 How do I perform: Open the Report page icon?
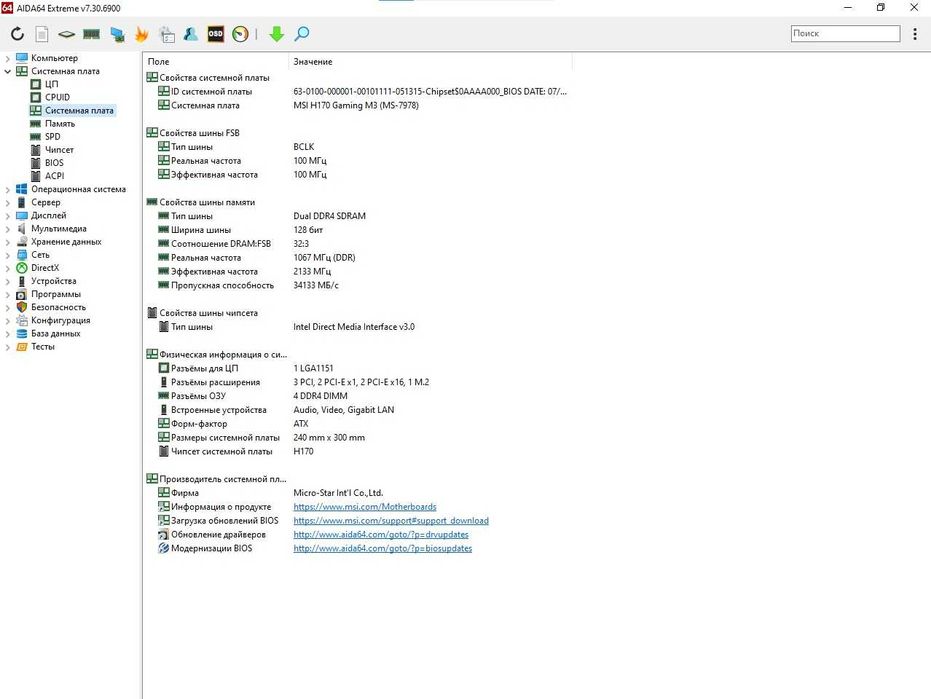click(42, 34)
